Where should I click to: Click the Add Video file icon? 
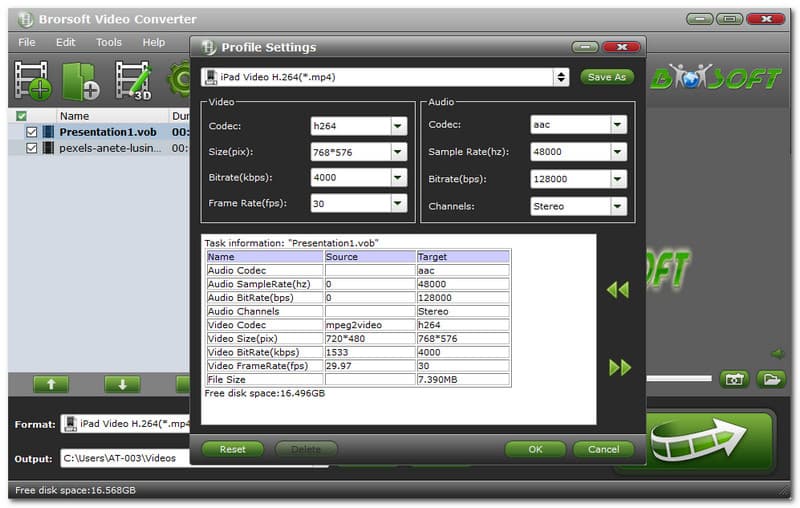(32, 80)
